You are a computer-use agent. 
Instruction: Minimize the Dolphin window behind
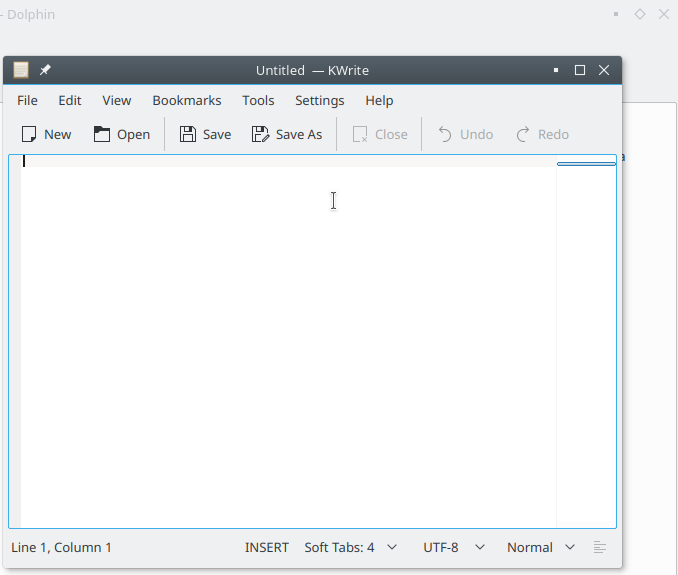tap(616, 14)
